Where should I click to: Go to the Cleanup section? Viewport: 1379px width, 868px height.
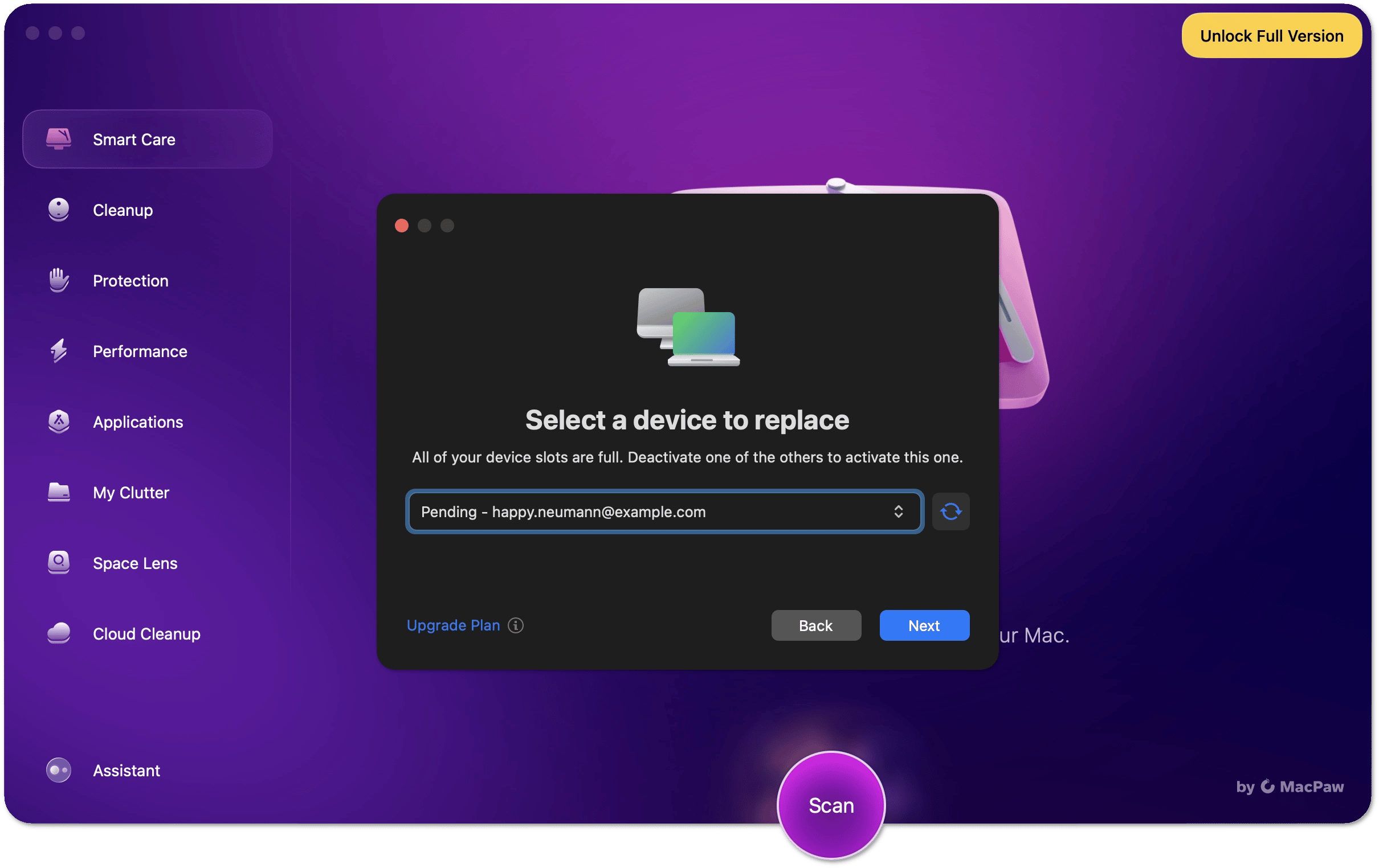coord(123,210)
